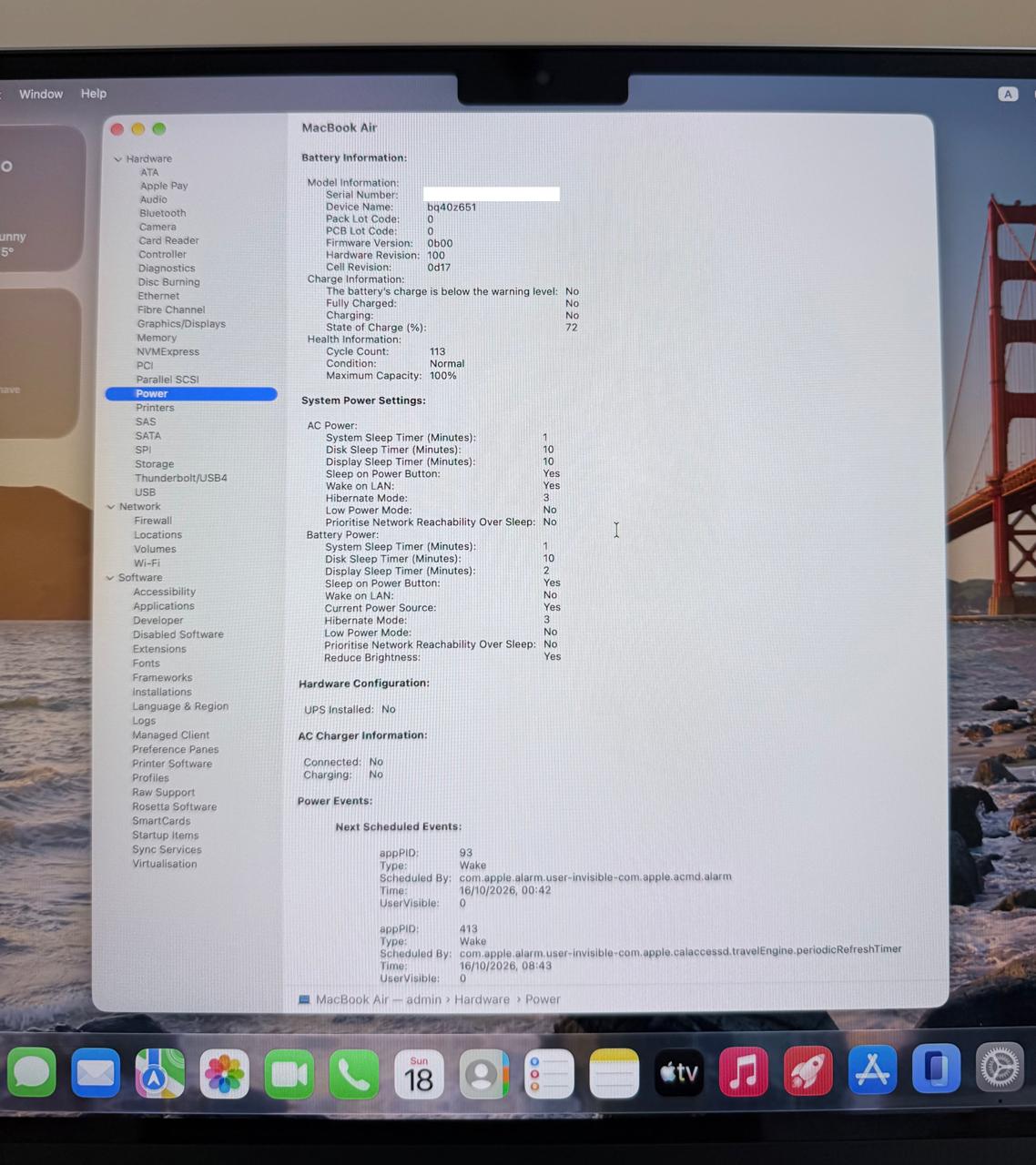Click Device Name value bq40z651

452,208
